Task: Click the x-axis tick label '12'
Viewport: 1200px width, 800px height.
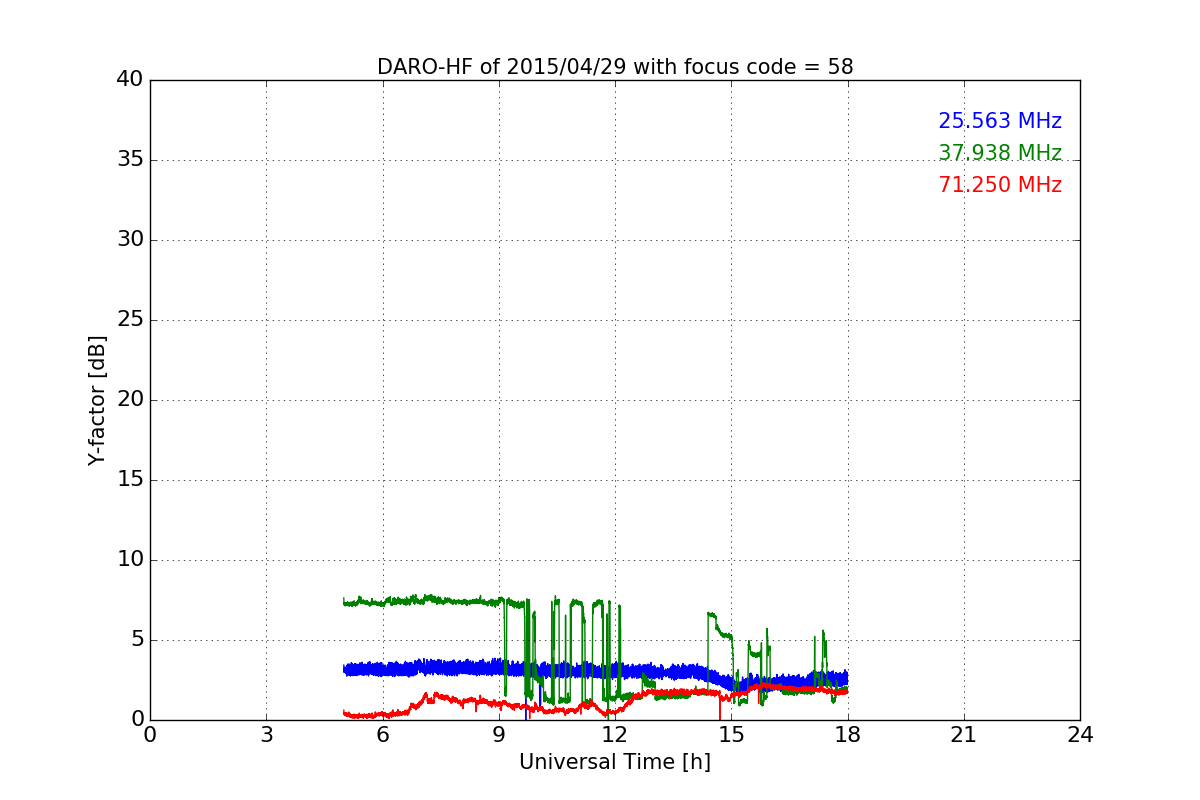Action: (x=615, y=735)
